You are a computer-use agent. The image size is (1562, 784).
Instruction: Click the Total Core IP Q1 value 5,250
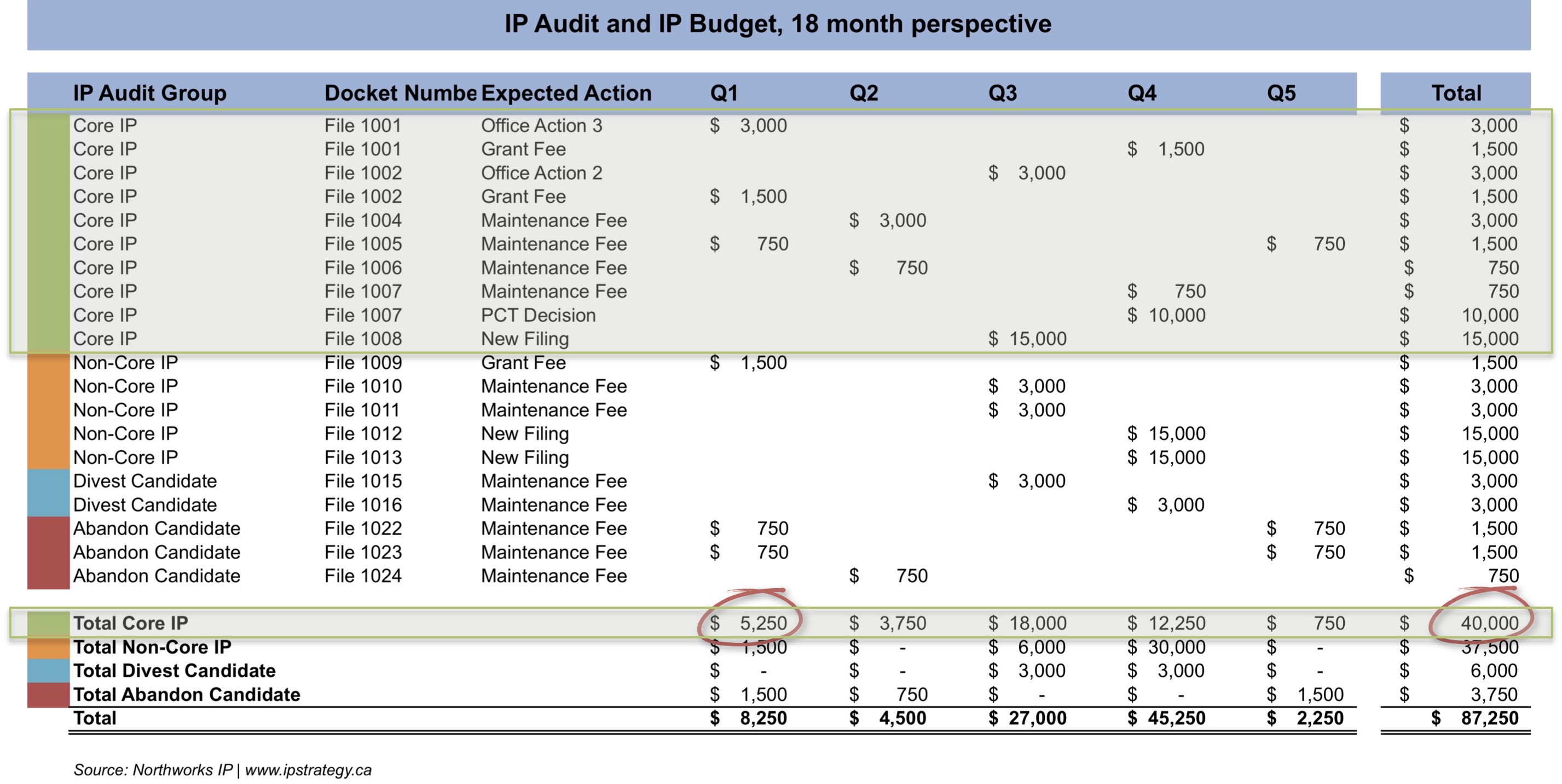(x=763, y=623)
